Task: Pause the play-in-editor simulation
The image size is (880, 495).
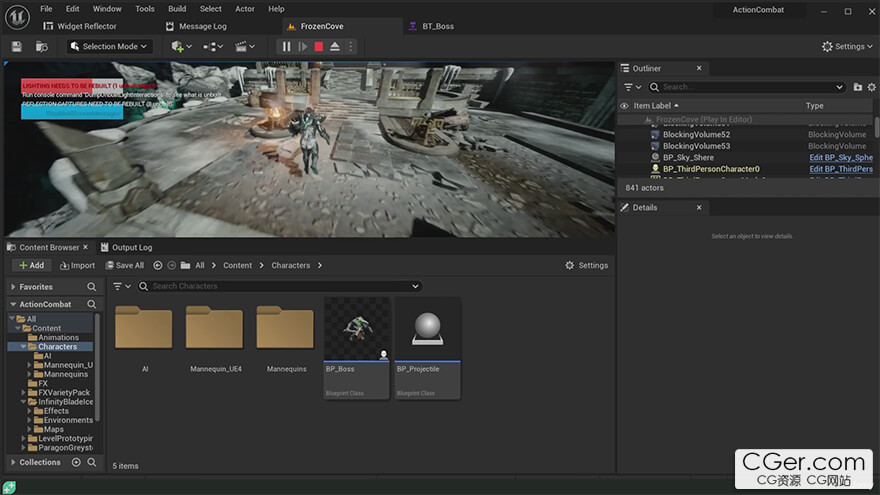Action: click(286, 47)
